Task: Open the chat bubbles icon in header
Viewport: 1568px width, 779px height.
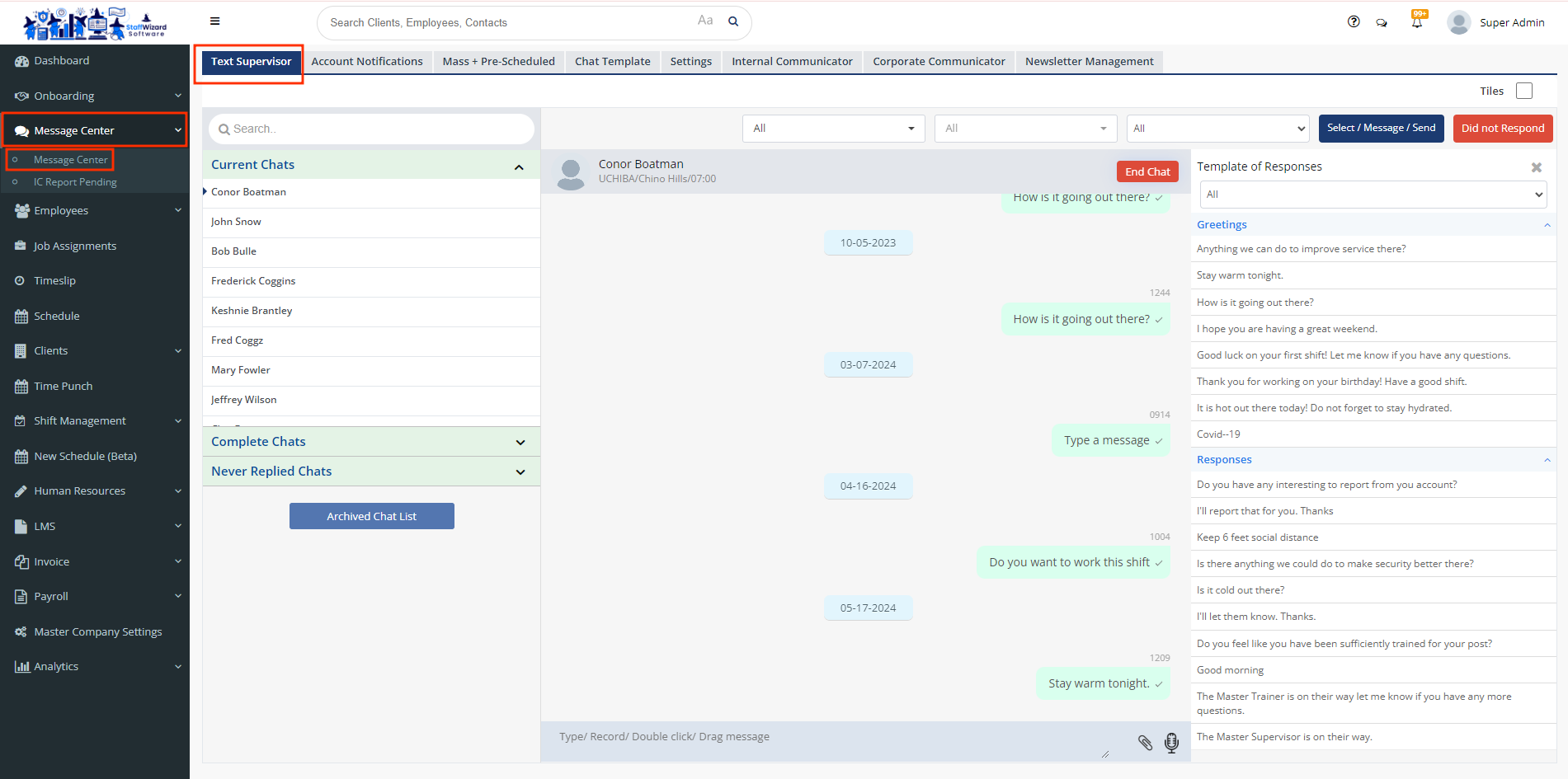Action: [1382, 23]
